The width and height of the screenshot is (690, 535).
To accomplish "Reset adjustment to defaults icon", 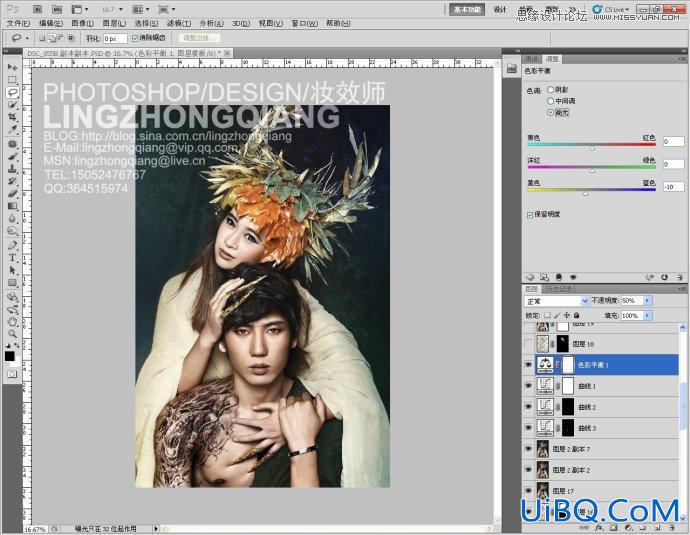I will point(664,277).
